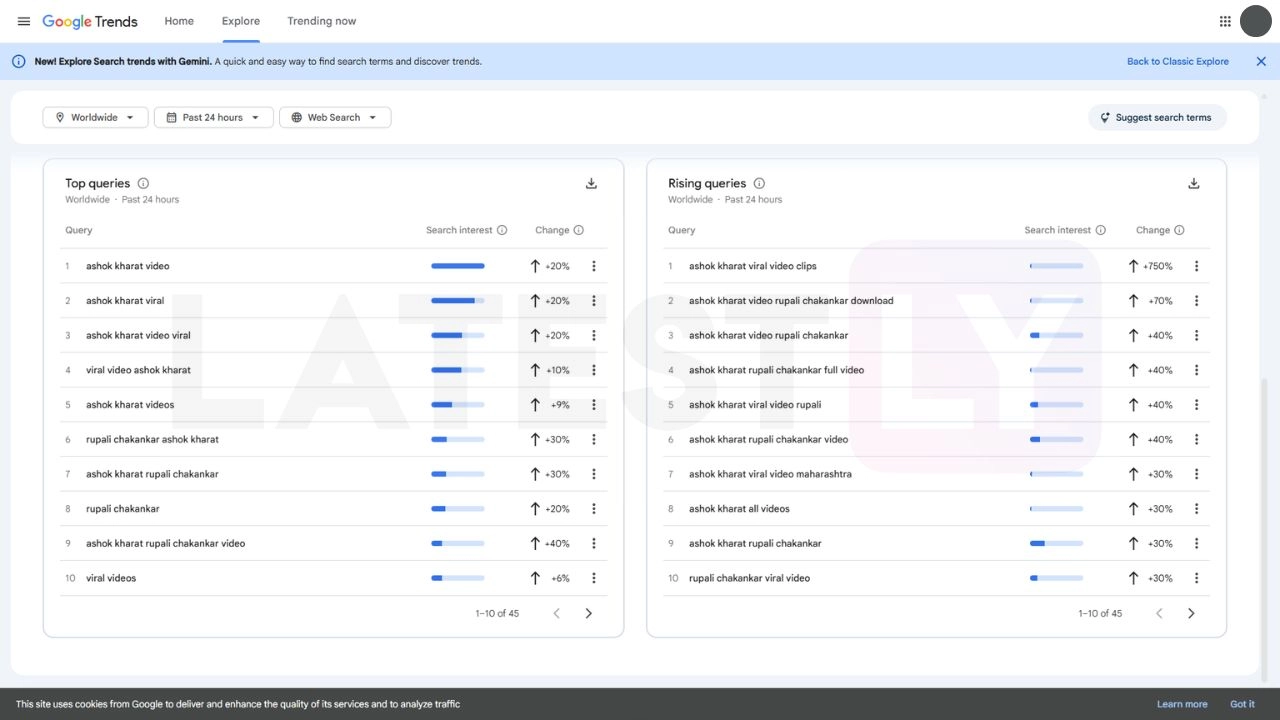Open options menu for 'ashok kharat video'

[593, 266]
